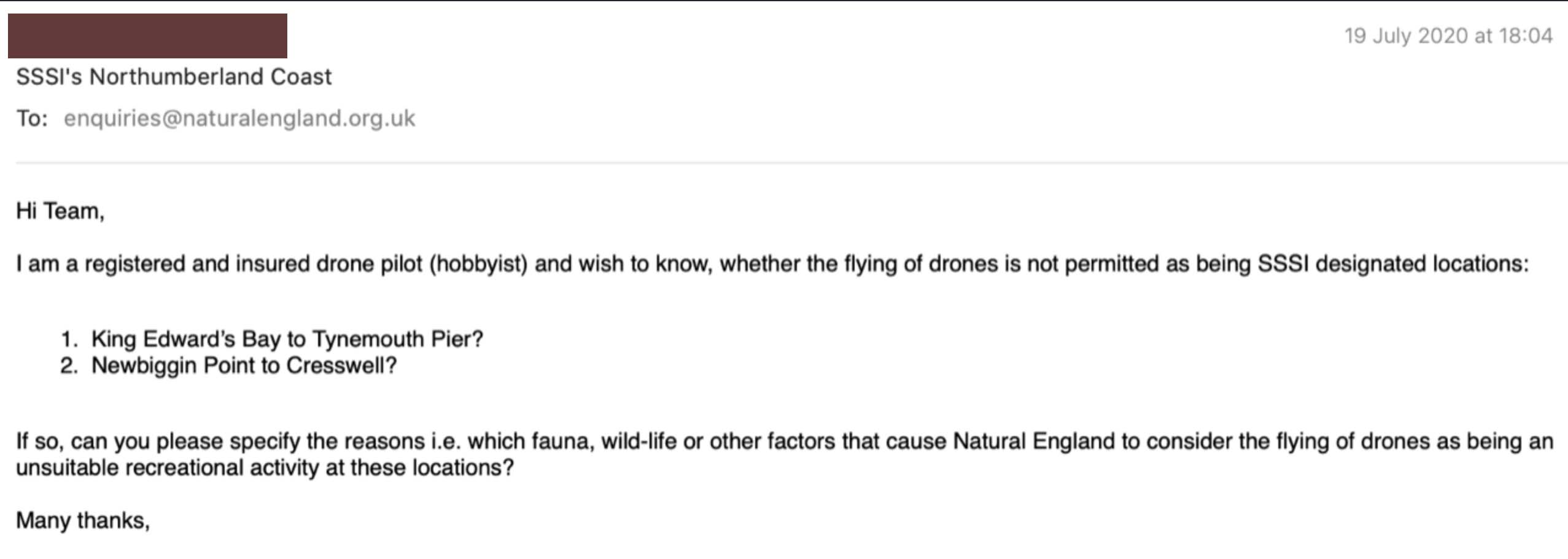Click 'SSSI designated locations' in the body

click(1390, 264)
